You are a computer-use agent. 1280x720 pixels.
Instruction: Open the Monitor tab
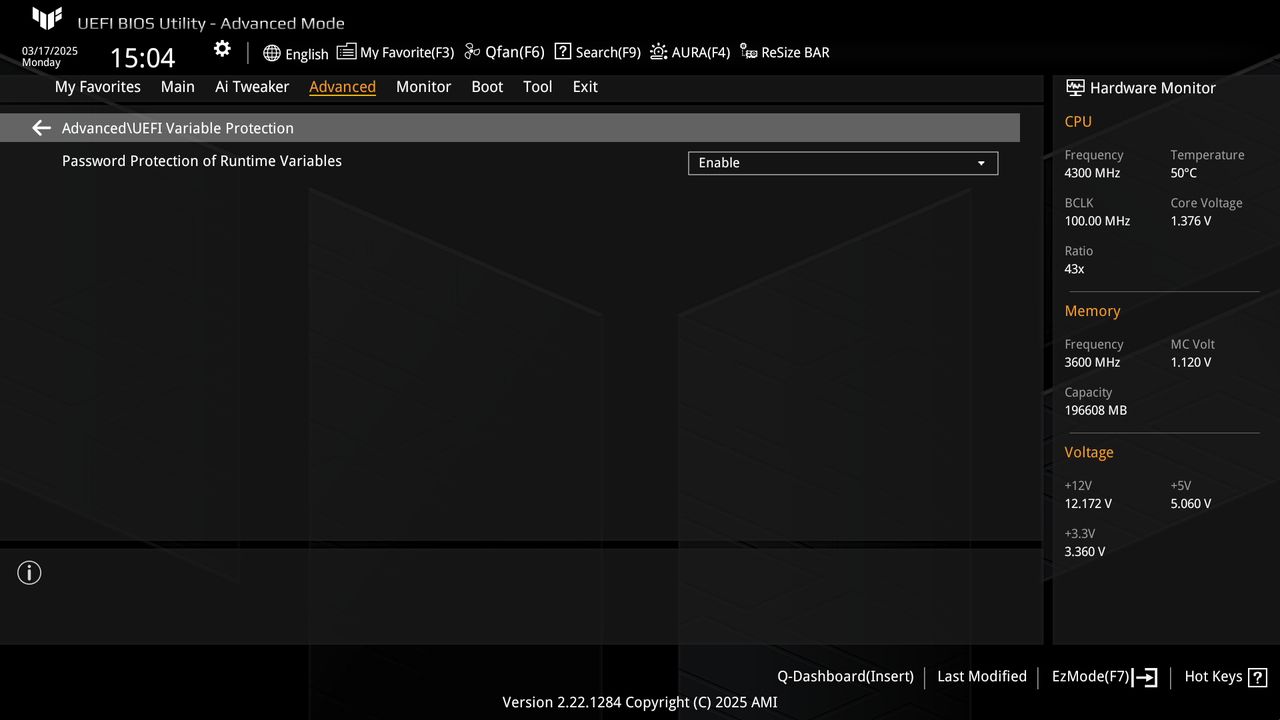coord(424,87)
